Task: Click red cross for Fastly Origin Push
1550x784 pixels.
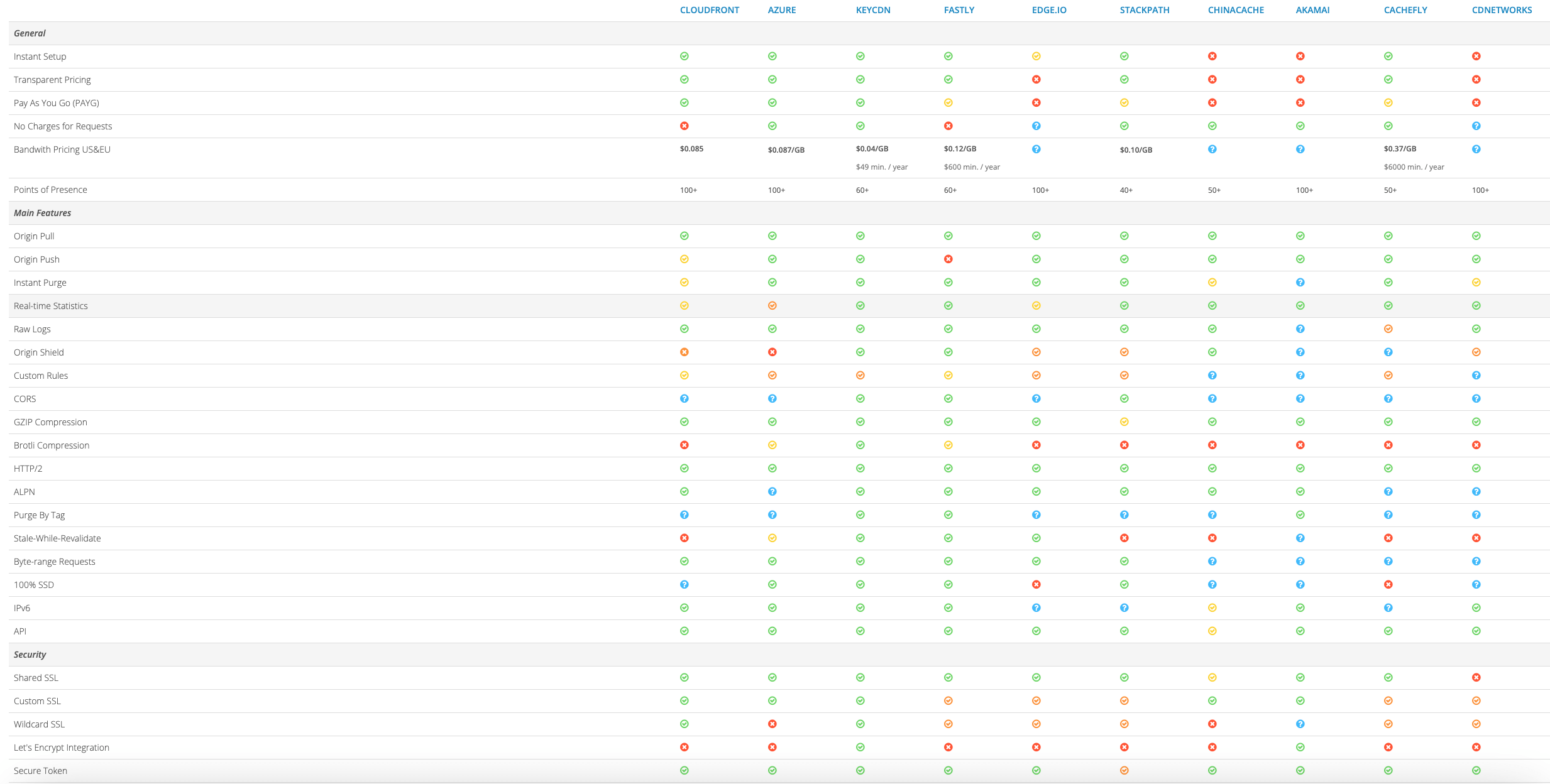Action: coord(948,259)
